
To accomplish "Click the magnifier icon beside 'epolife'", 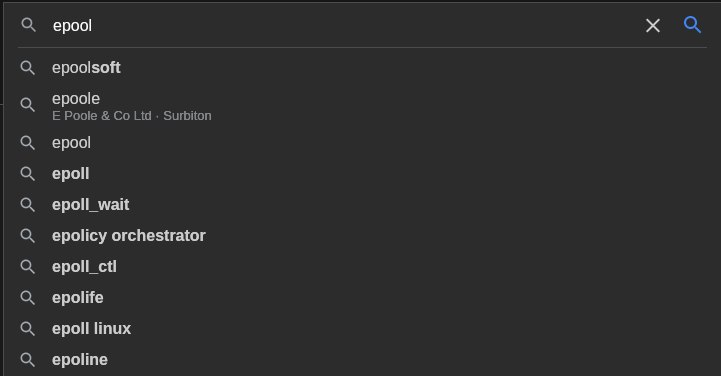I will [x=28, y=298].
